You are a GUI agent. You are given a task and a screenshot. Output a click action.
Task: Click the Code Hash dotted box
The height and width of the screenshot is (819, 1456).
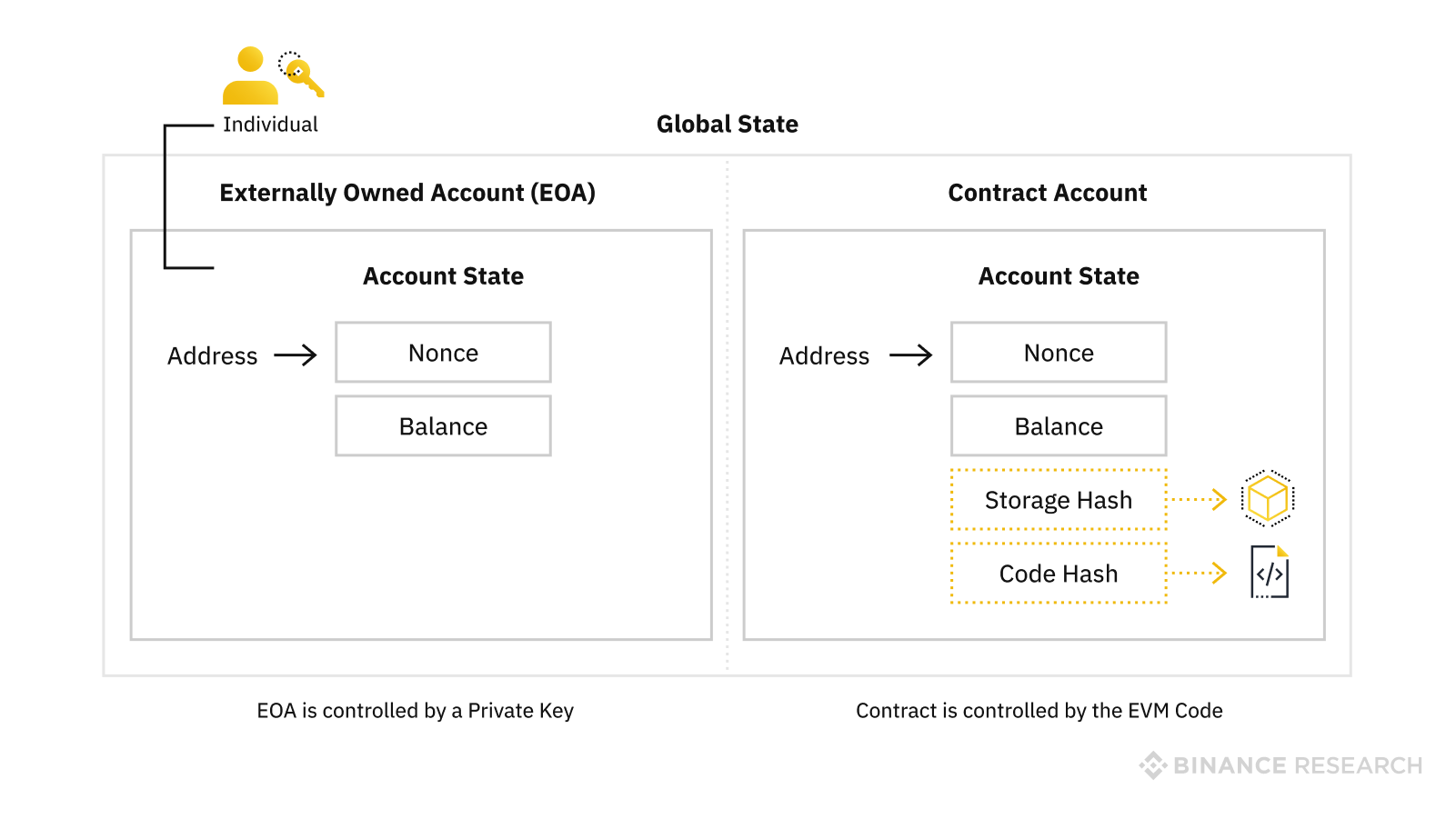pyautogui.click(x=1059, y=574)
